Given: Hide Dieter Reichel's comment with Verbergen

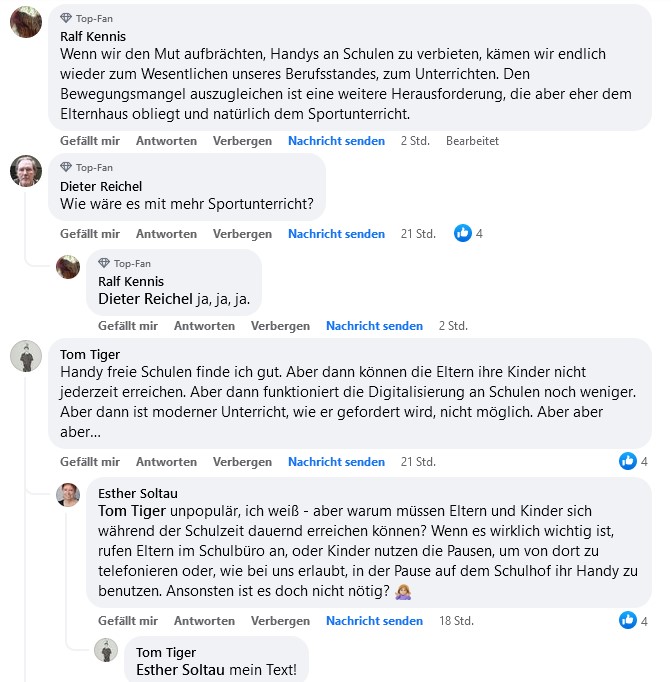Looking at the screenshot, I should click(242, 234).
